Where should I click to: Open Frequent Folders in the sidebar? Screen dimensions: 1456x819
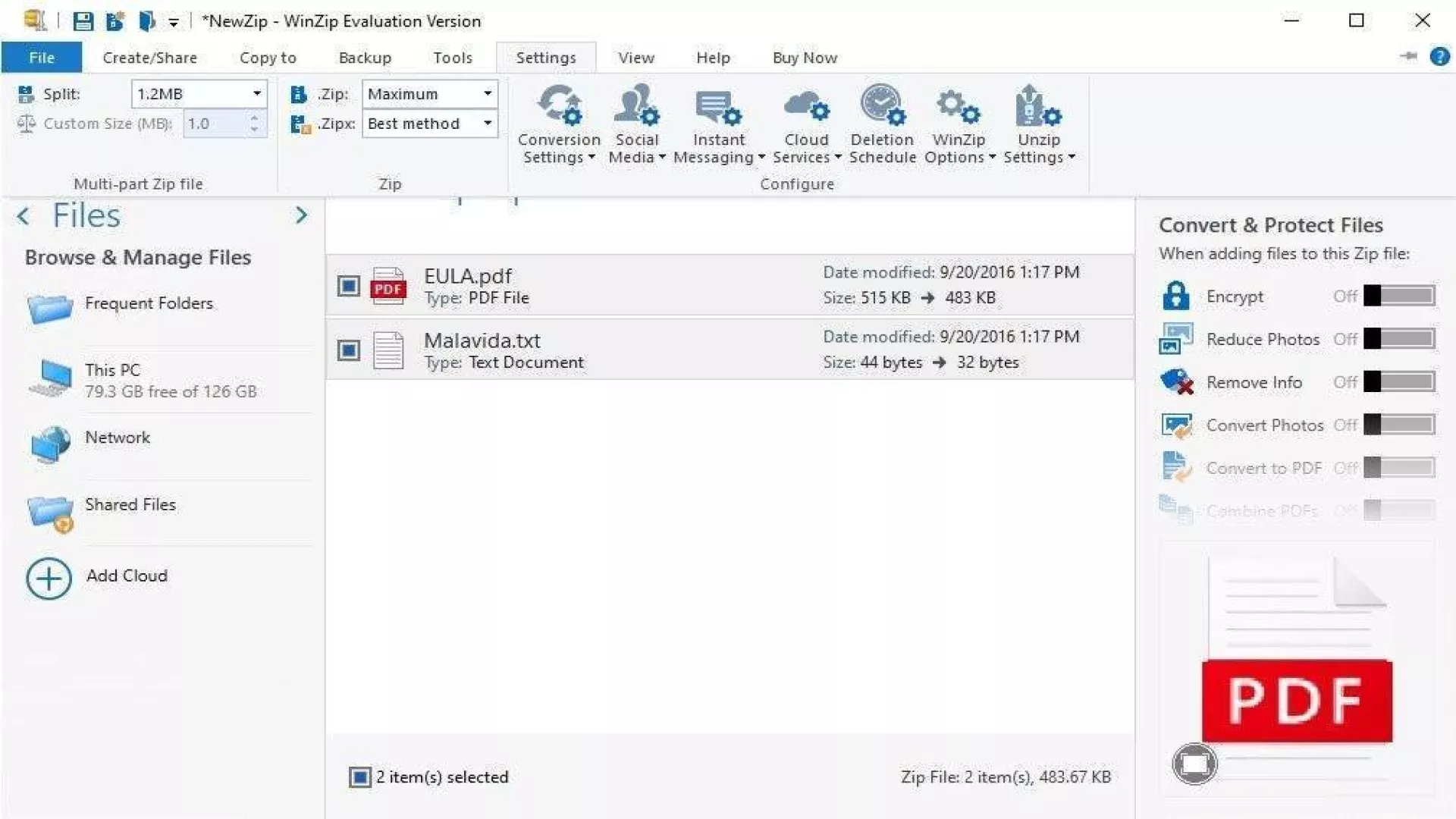[x=149, y=303]
